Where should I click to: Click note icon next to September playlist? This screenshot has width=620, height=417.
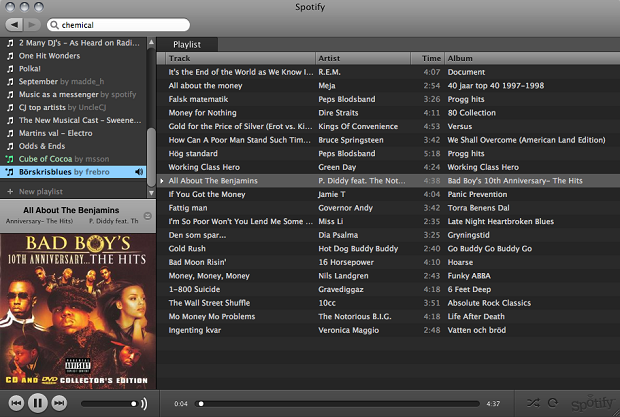tap(10, 81)
